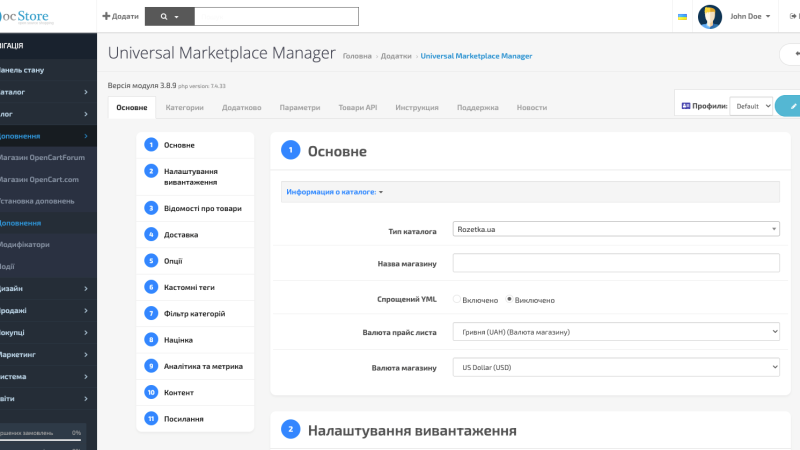The image size is (800, 450).
Task: Switch to the Категории tab
Action: point(185,108)
